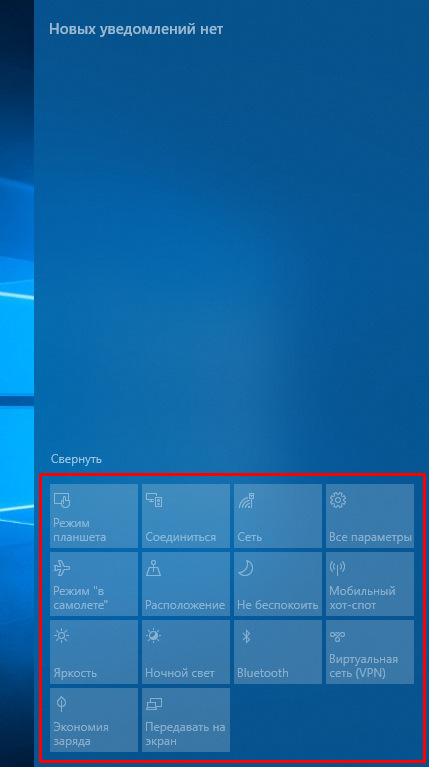429x767 pixels.
Task: Enable Не беспокоить quick action
Action: [278, 584]
